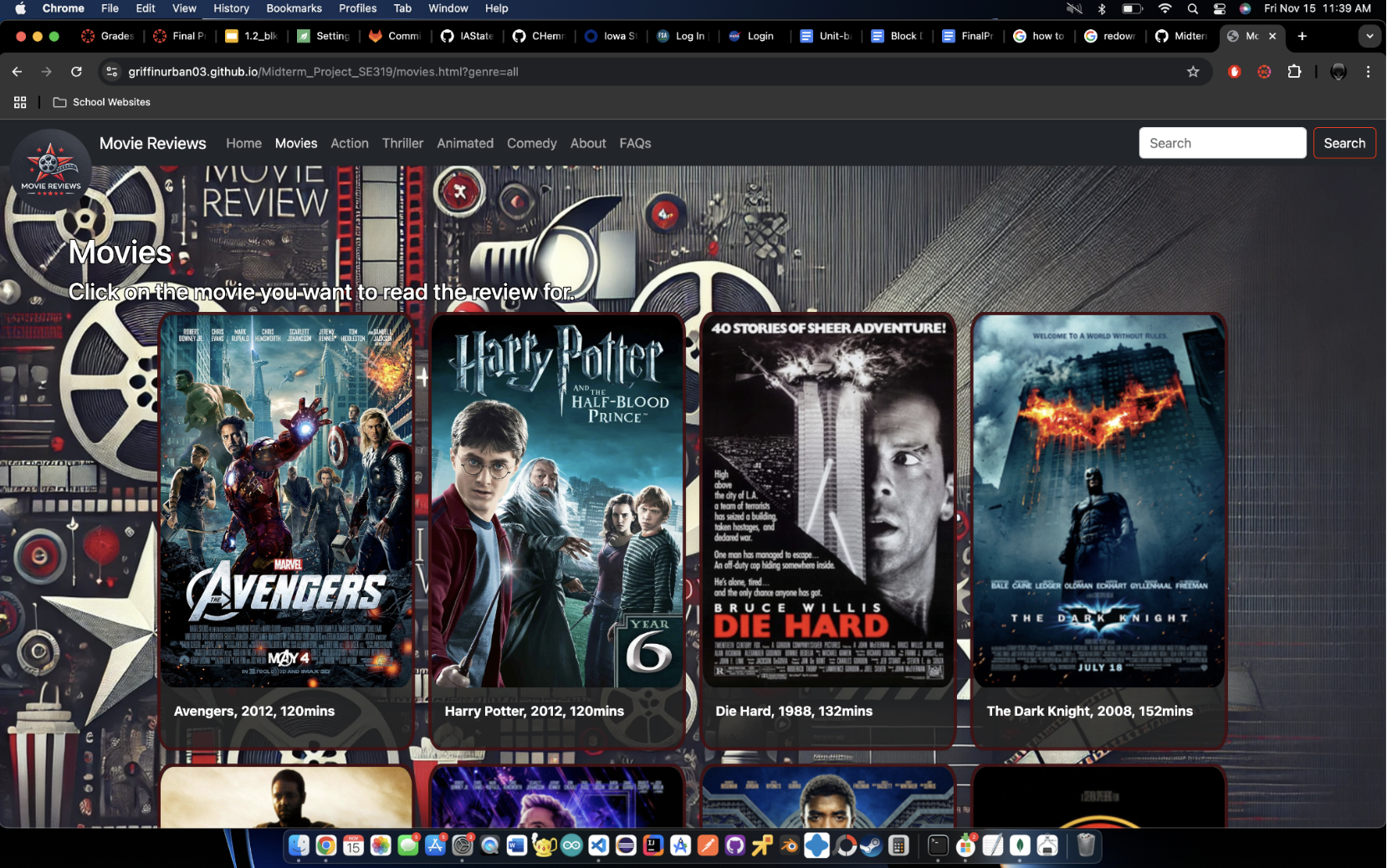Click the Search button
Viewport: 1387px width, 868px height.
click(x=1344, y=143)
